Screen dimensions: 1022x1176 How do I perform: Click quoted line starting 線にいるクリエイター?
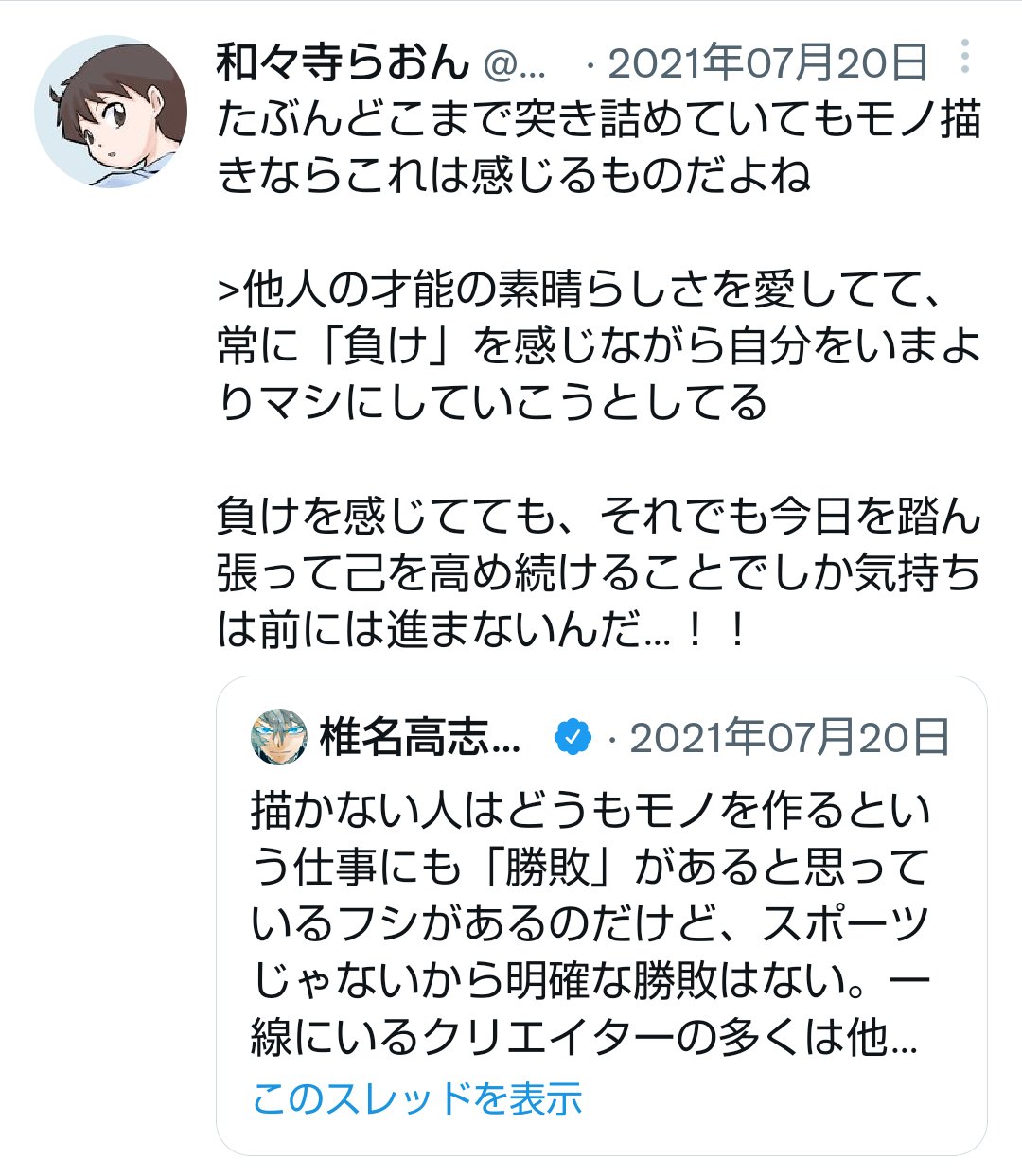584,1038
